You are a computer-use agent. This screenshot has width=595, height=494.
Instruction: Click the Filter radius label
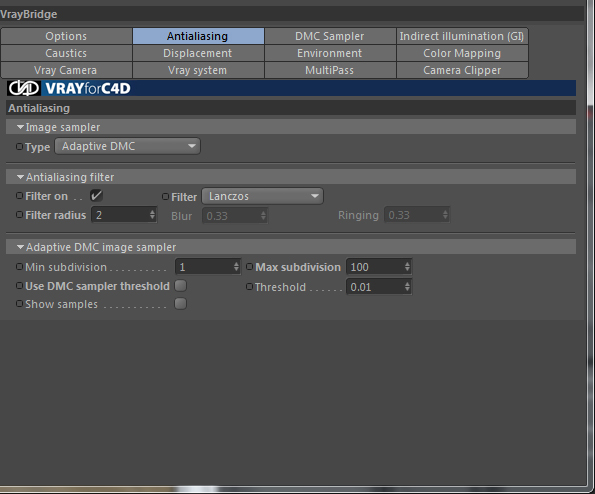pyautogui.click(x=56, y=215)
